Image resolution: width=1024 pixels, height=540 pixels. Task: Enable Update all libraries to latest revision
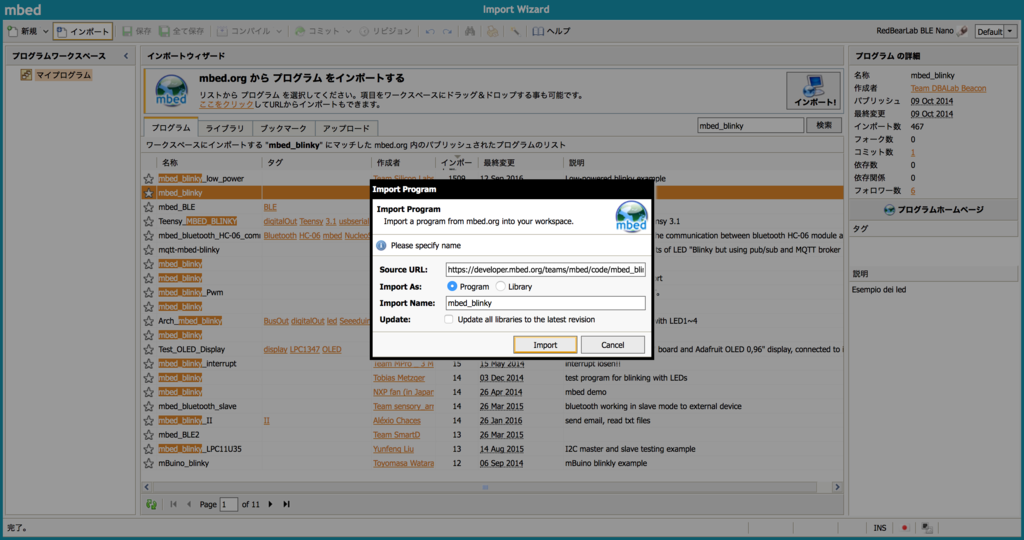point(449,319)
